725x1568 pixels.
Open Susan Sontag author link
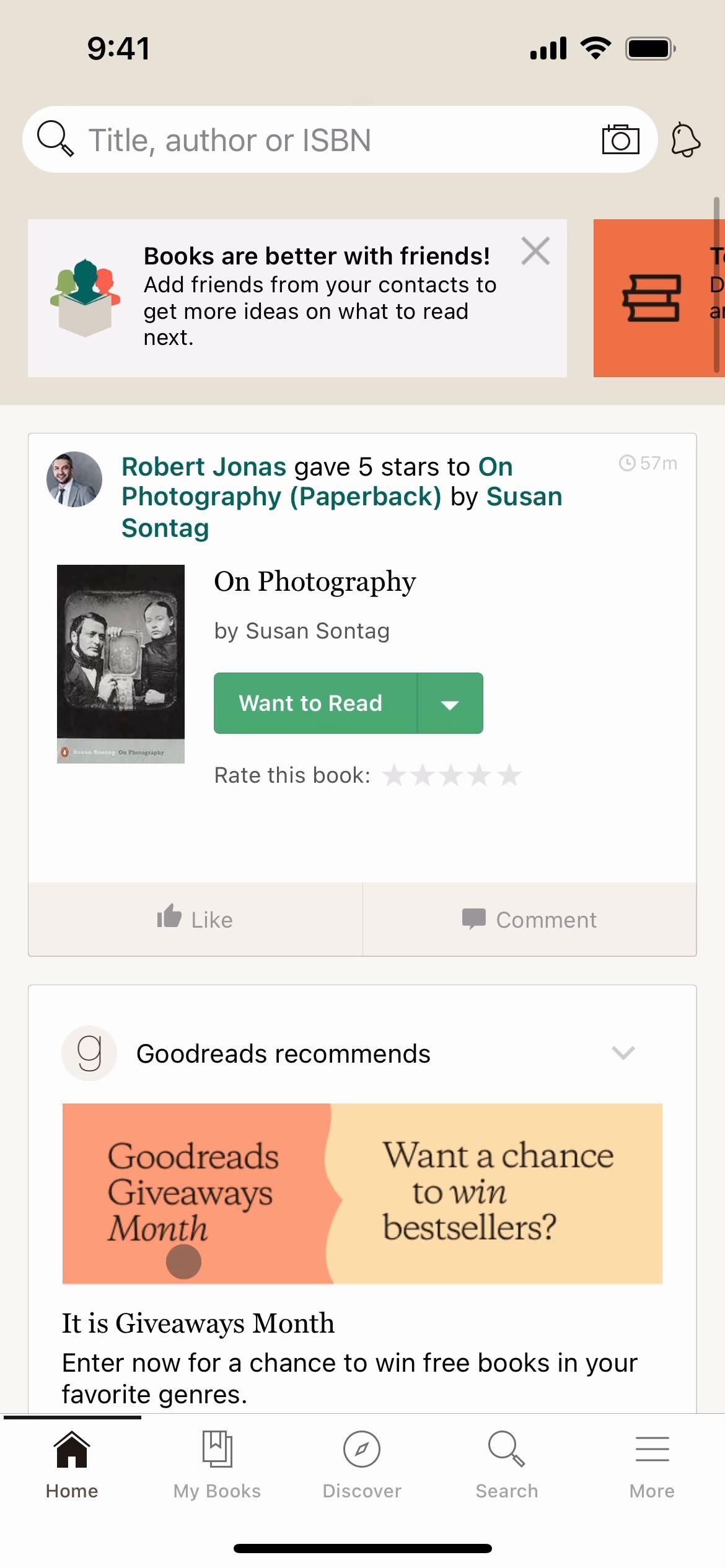click(524, 497)
